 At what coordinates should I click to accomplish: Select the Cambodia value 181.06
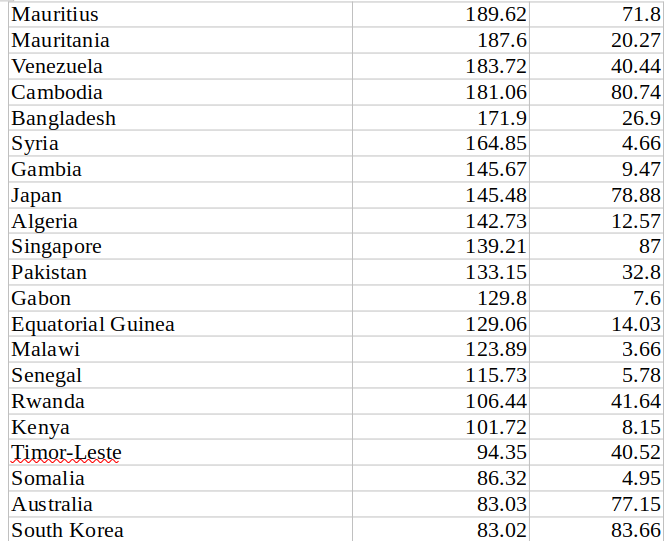441,92
